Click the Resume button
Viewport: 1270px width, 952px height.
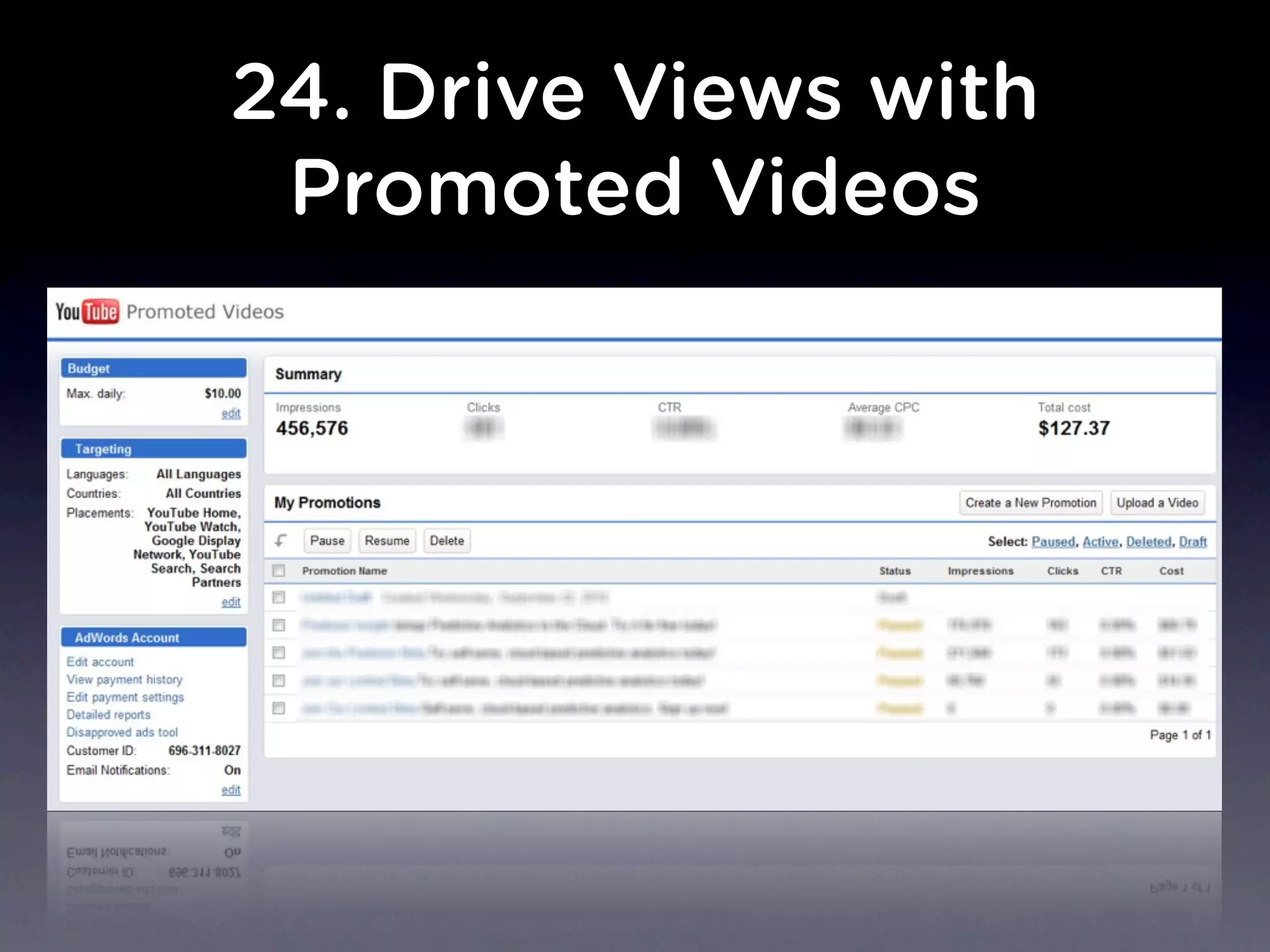(x=387, y=540)
